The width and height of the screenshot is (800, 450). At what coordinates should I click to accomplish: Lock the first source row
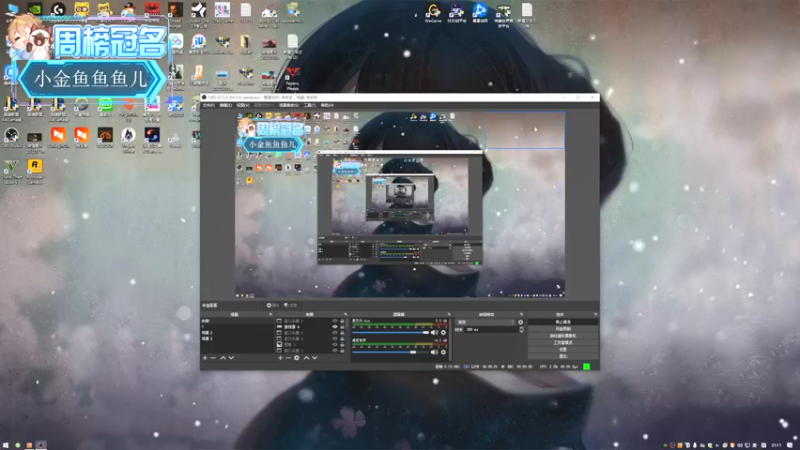pyautogui.click(x=342, y=321)
